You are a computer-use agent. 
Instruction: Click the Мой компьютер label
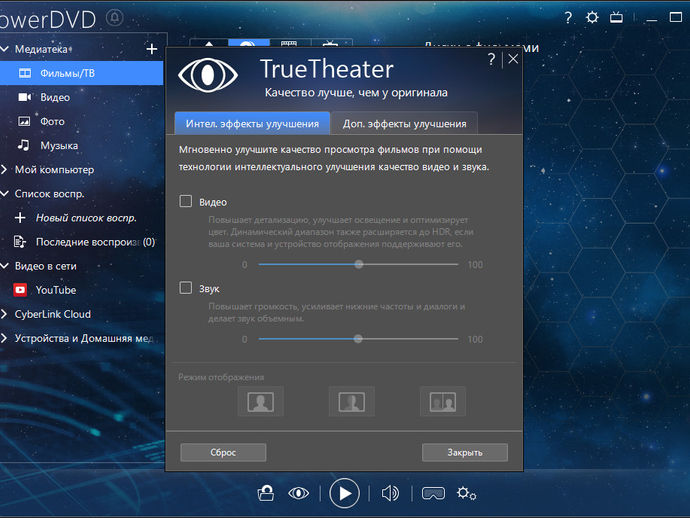(54, 169)
